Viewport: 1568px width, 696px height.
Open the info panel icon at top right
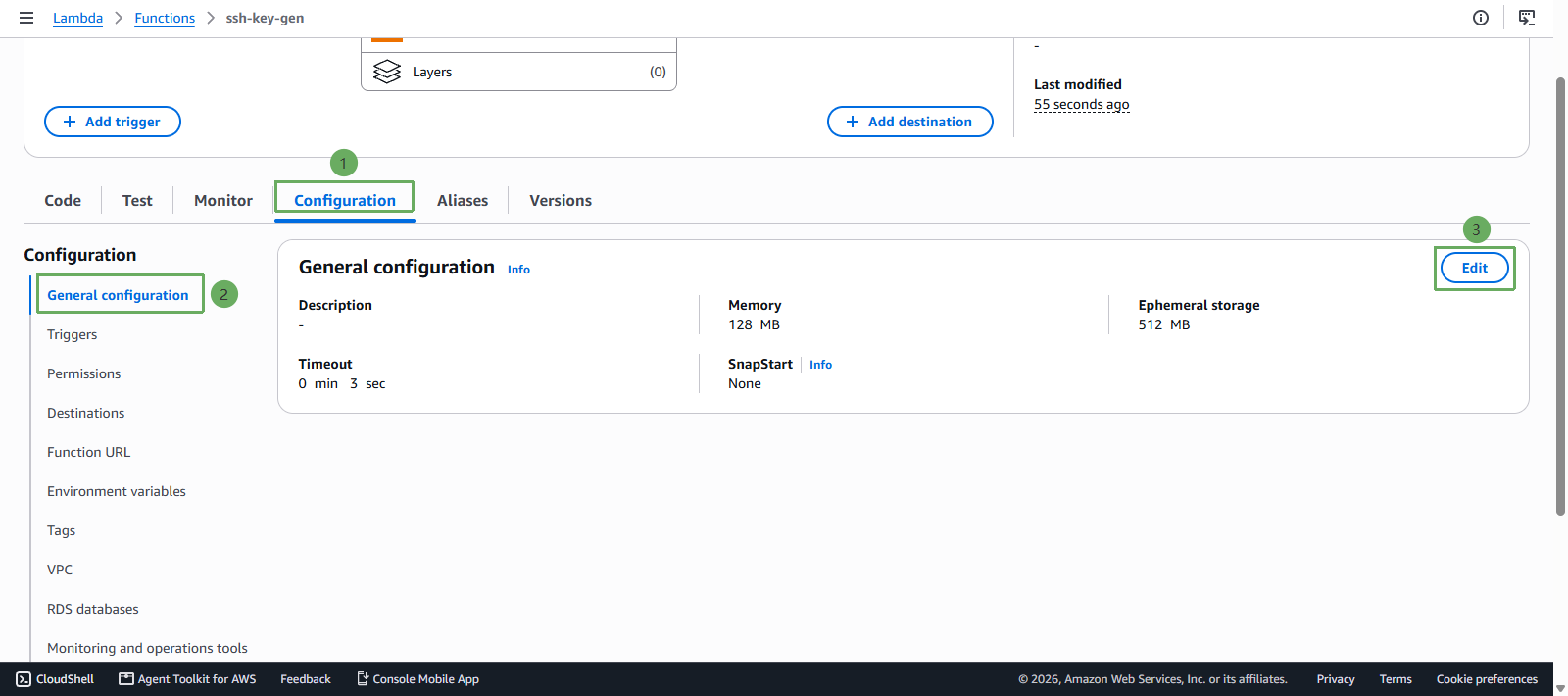[1481, 18]
